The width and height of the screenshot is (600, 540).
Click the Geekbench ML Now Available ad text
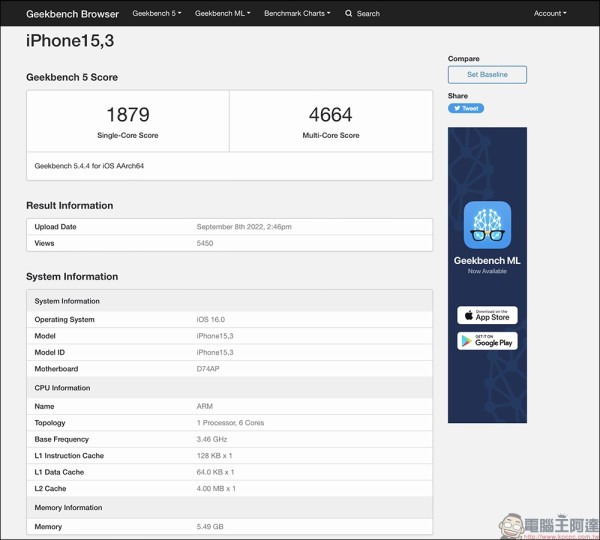pyautogui.click(x=487, y=265)
